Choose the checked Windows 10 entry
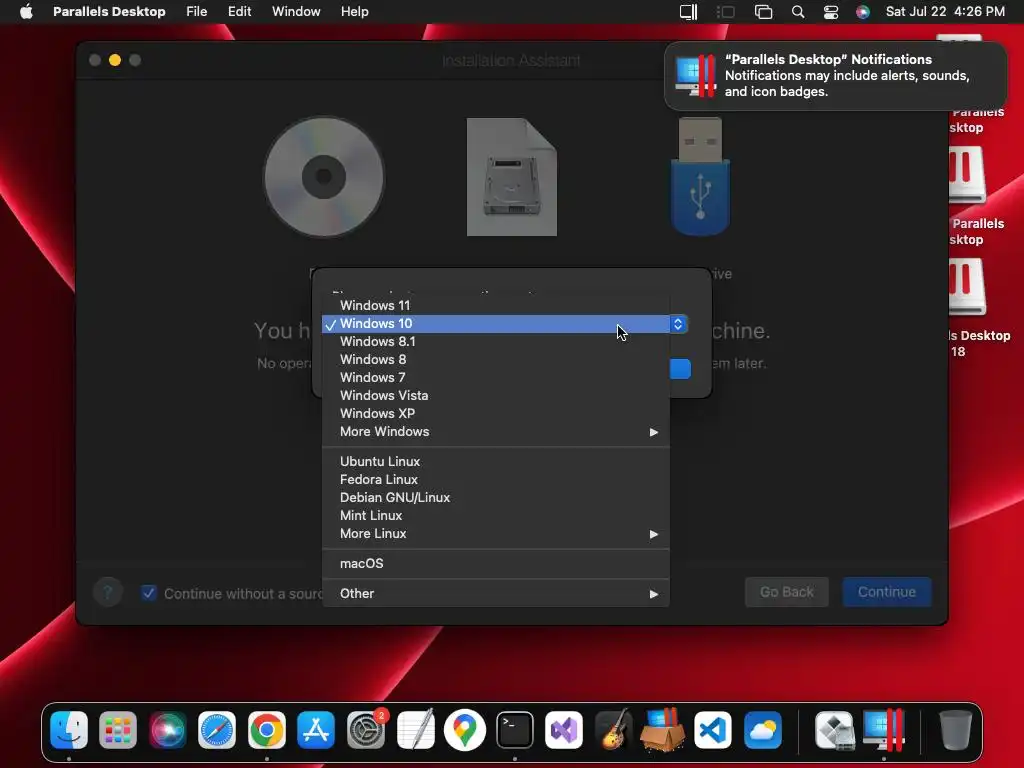Image resolution: width=1024 pixels, height=768 pixels. [496, 323]
